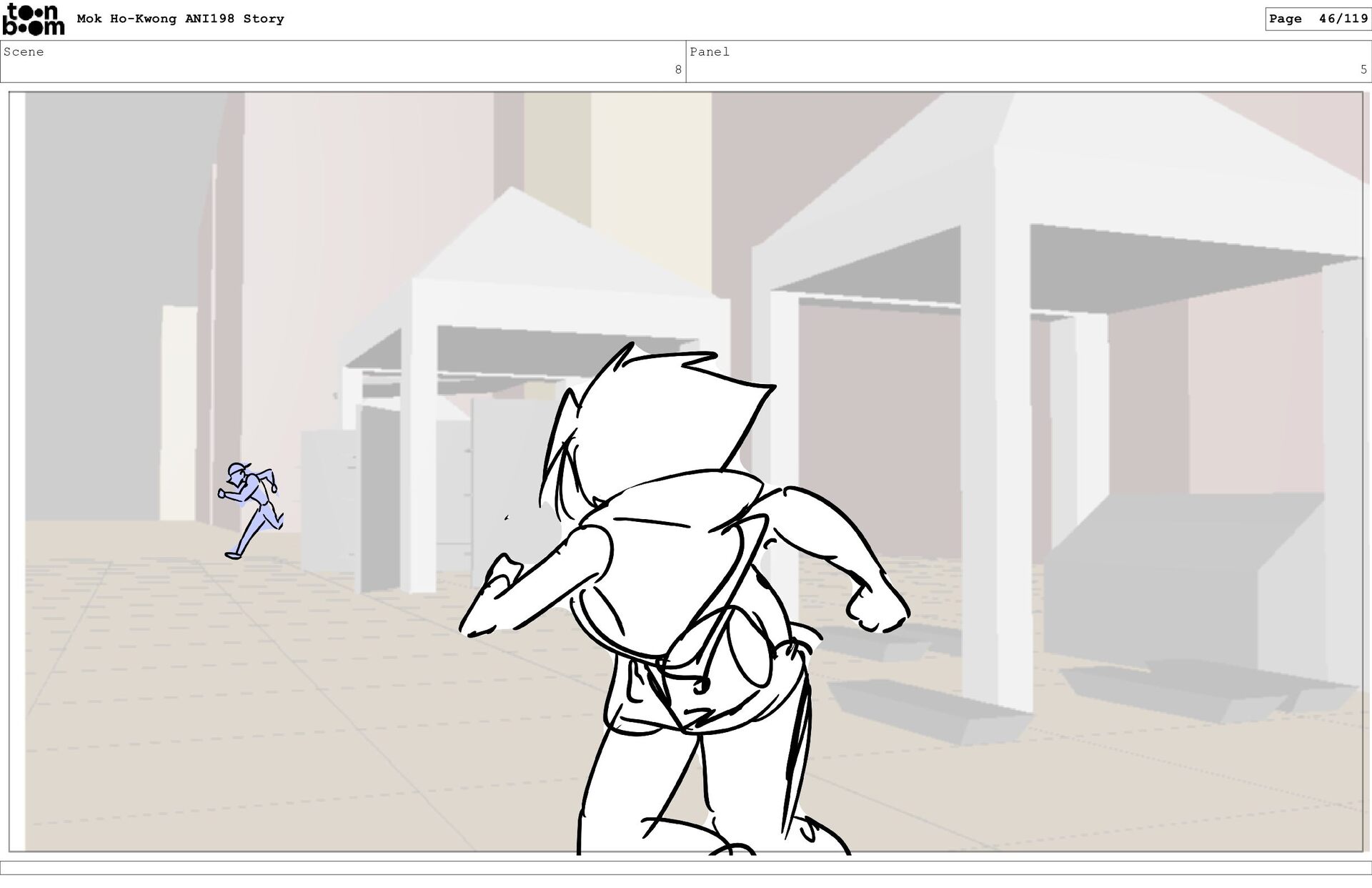Viewport: 1372px width, 888px height.
Task: Click the empty caption bar below the panel
Action: click(x=686, y=867)
